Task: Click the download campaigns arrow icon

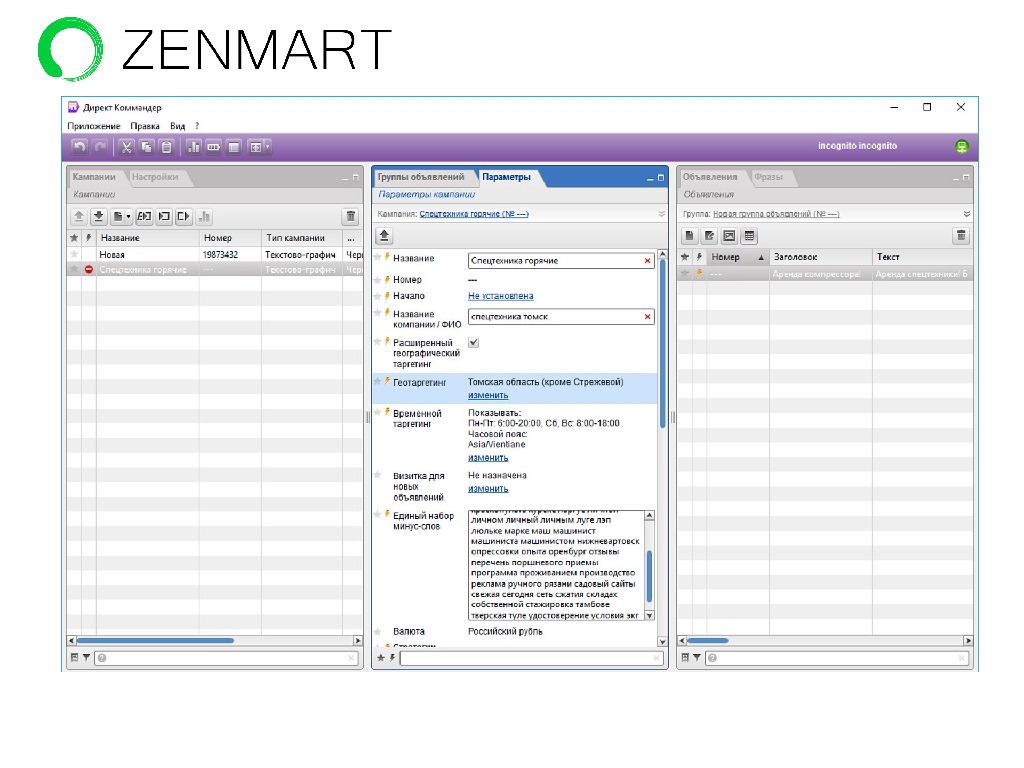Action: (x=99, y=216)
